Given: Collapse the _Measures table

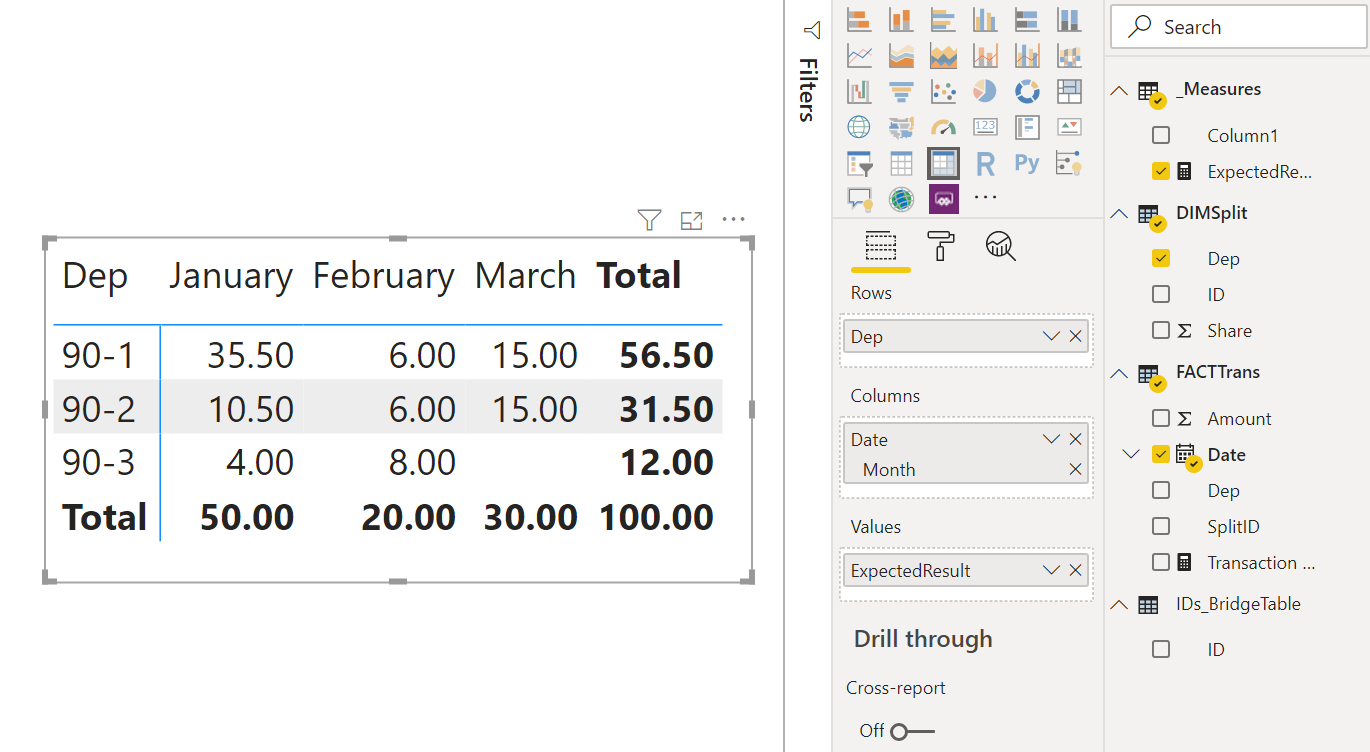Looking at the screenshot, I should coord(1119,90).
